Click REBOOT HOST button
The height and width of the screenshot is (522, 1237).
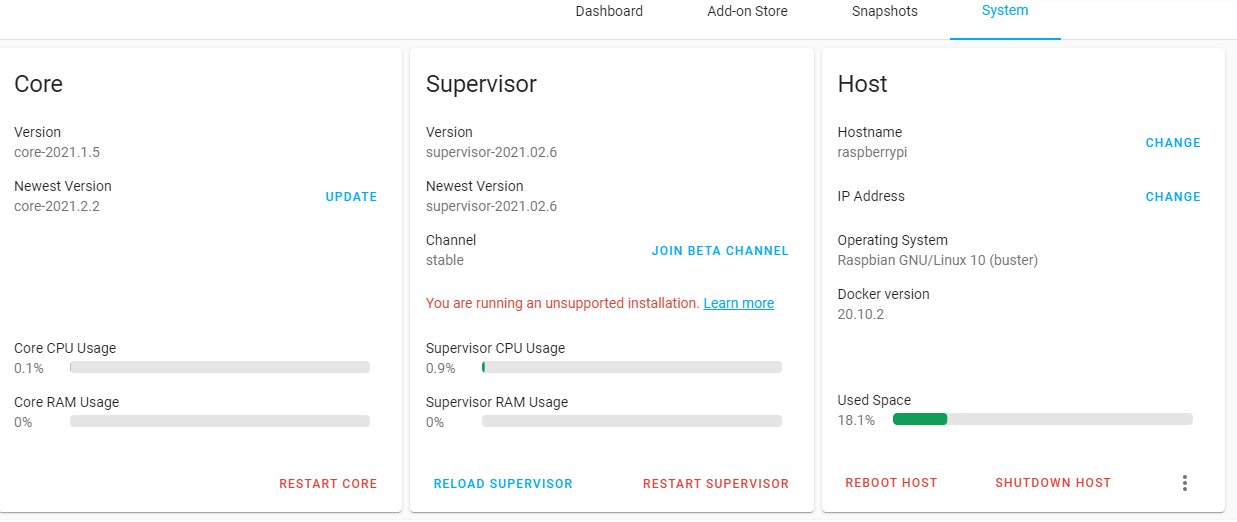(x=891, y=483)
